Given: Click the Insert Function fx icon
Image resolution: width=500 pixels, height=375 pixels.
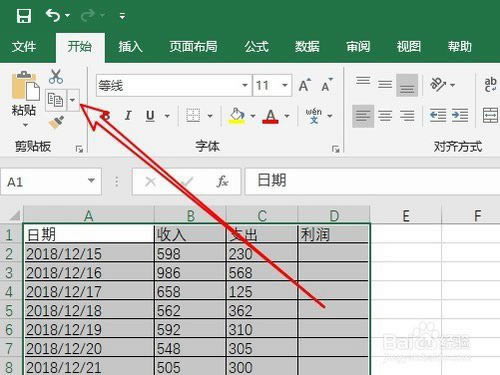Looking at the screenshot, I should pos(222,182).
